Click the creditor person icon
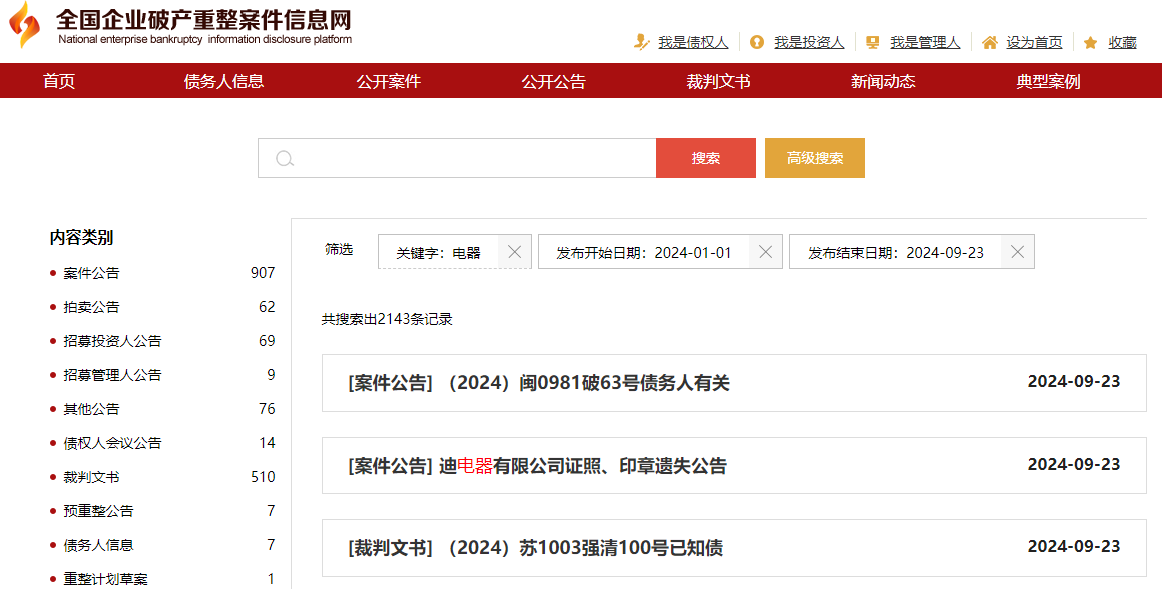Screen dimensions: 1162x589 pos(641,42)
